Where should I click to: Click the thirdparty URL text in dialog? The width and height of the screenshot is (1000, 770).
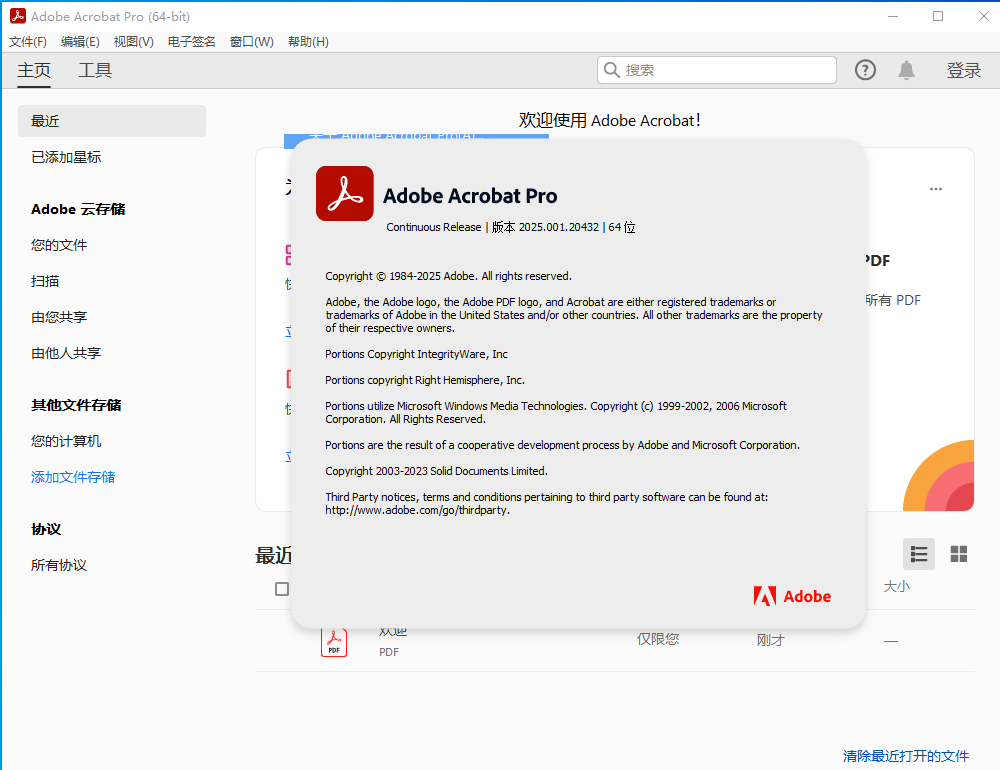pos(418,510)
